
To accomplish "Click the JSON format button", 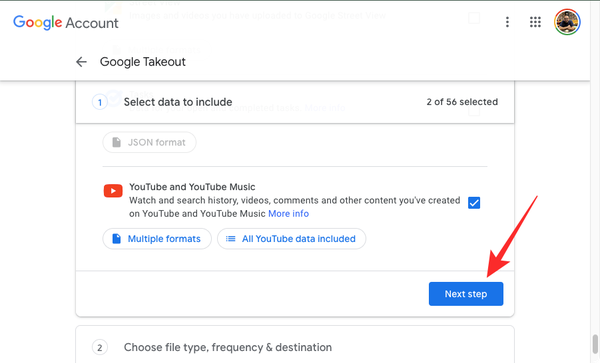I will point(149,142).
